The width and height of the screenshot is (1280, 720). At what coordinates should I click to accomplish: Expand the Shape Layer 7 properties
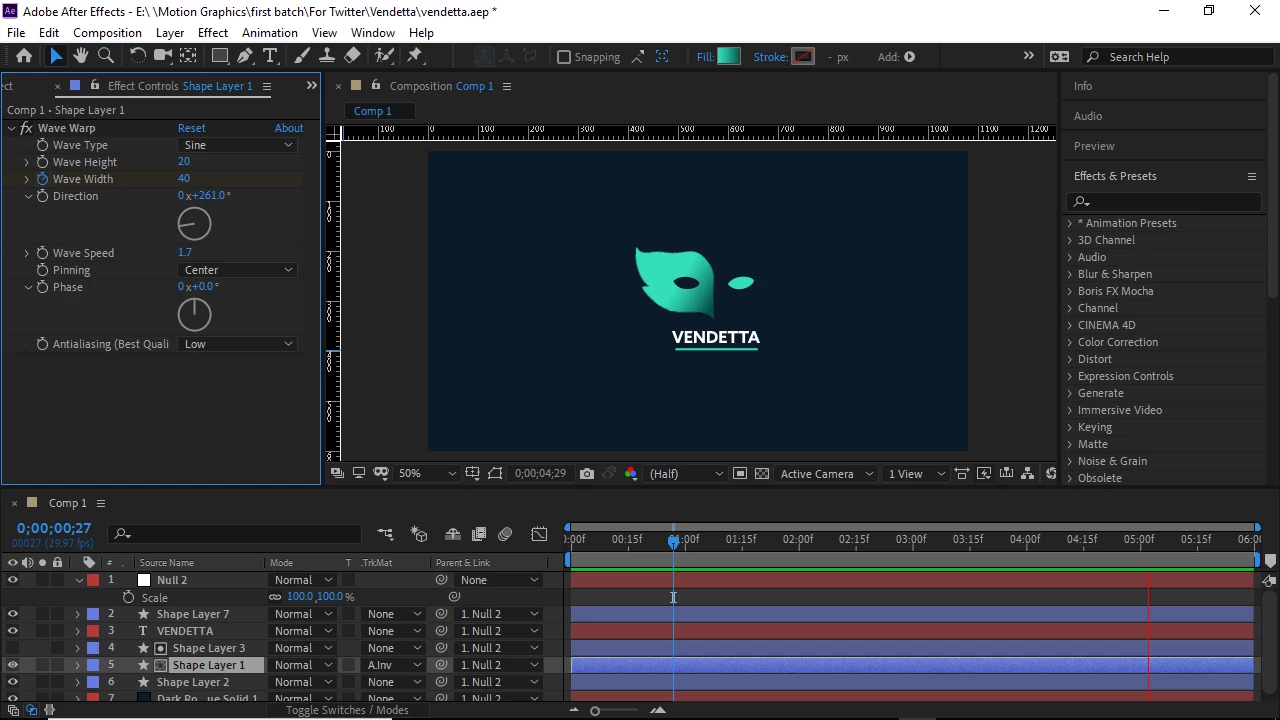coord(78,614)
